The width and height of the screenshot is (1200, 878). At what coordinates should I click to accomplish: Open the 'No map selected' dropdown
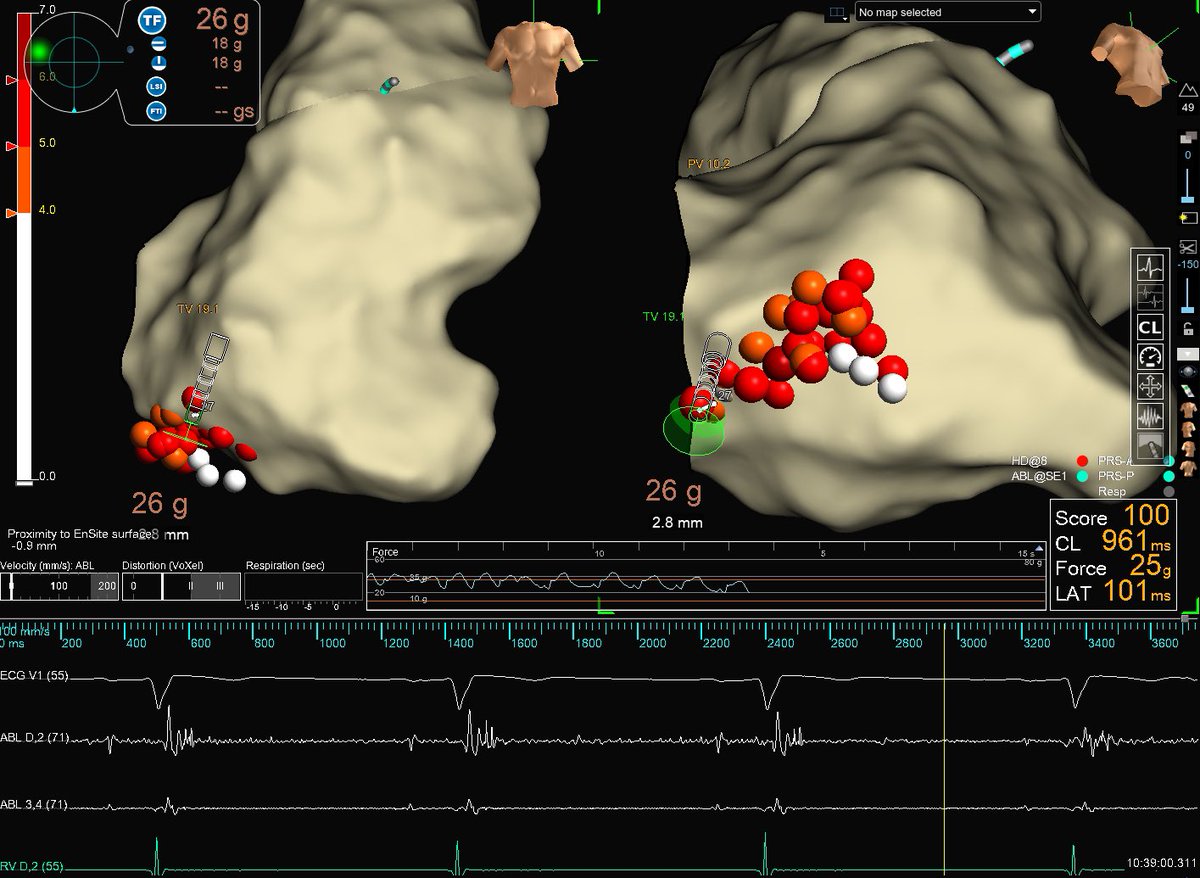[946, 12]
